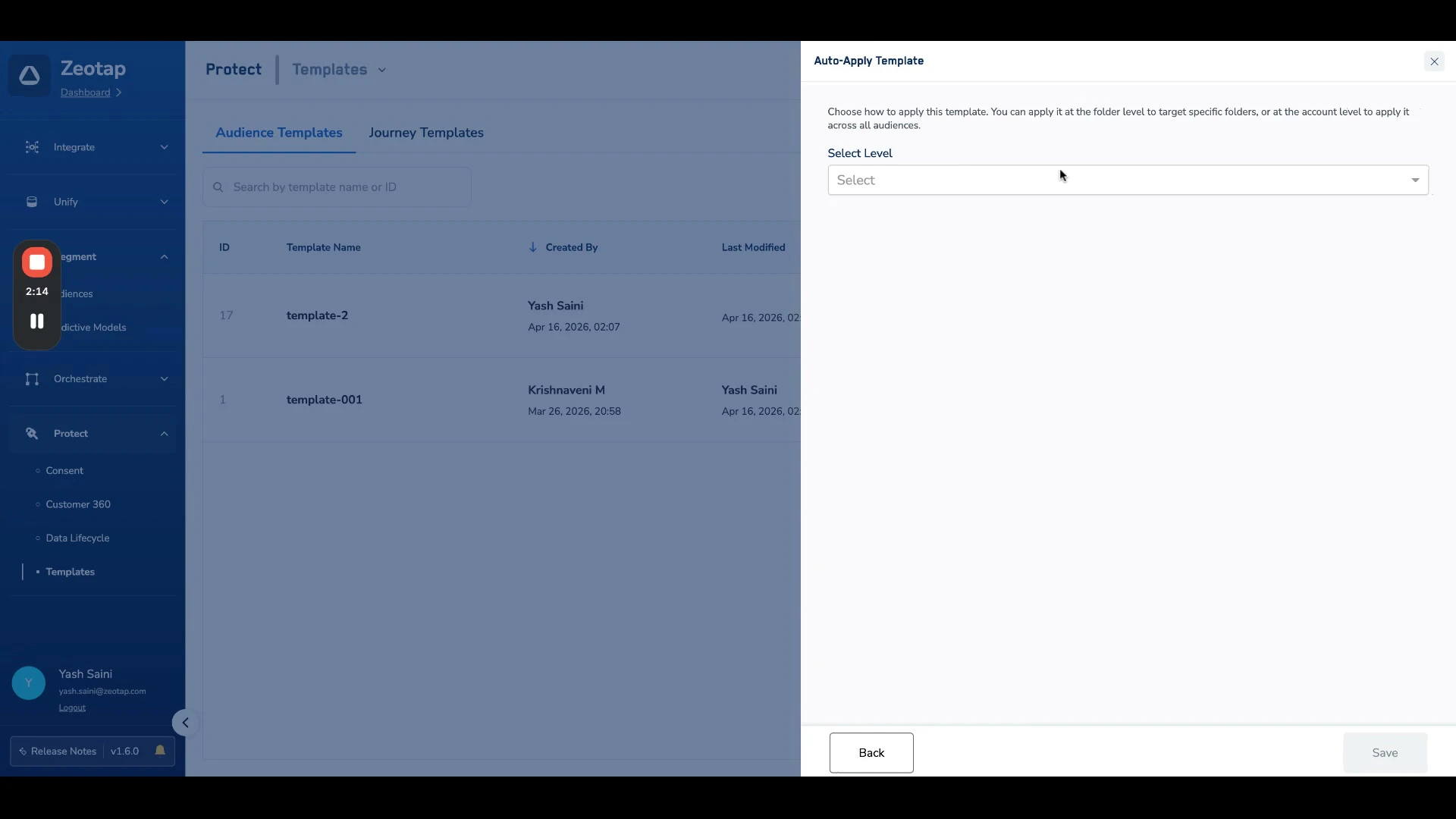1456x819 pixels.
Task: Collapse the Protect menu section
Action: point(164,434)
